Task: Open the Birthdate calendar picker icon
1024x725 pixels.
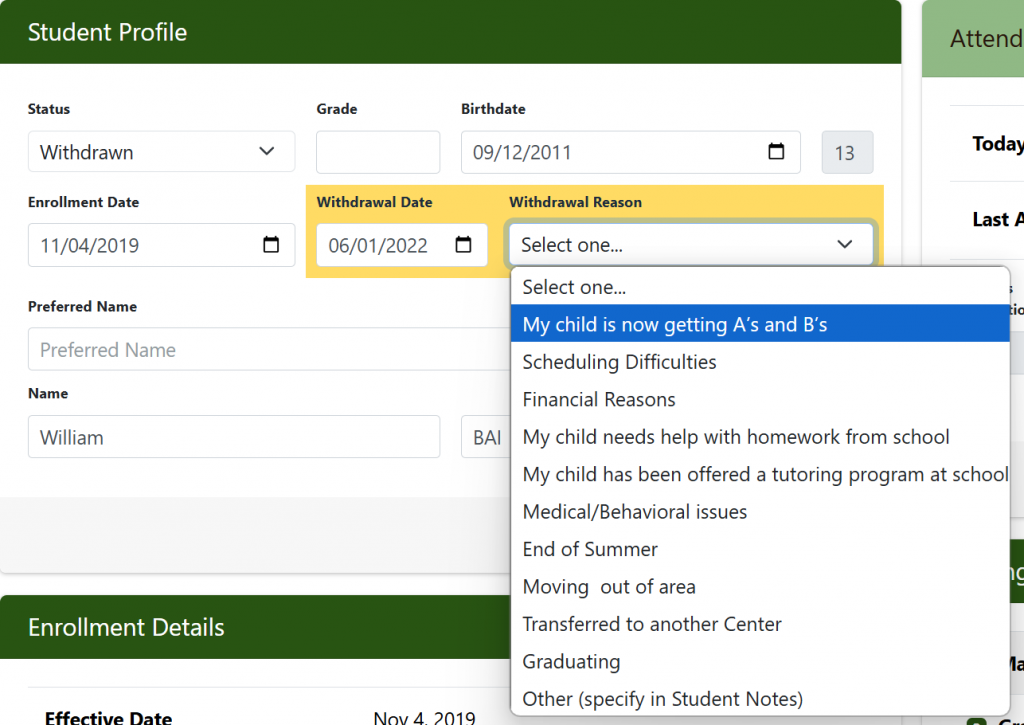Action: click(x=776, y=152)
